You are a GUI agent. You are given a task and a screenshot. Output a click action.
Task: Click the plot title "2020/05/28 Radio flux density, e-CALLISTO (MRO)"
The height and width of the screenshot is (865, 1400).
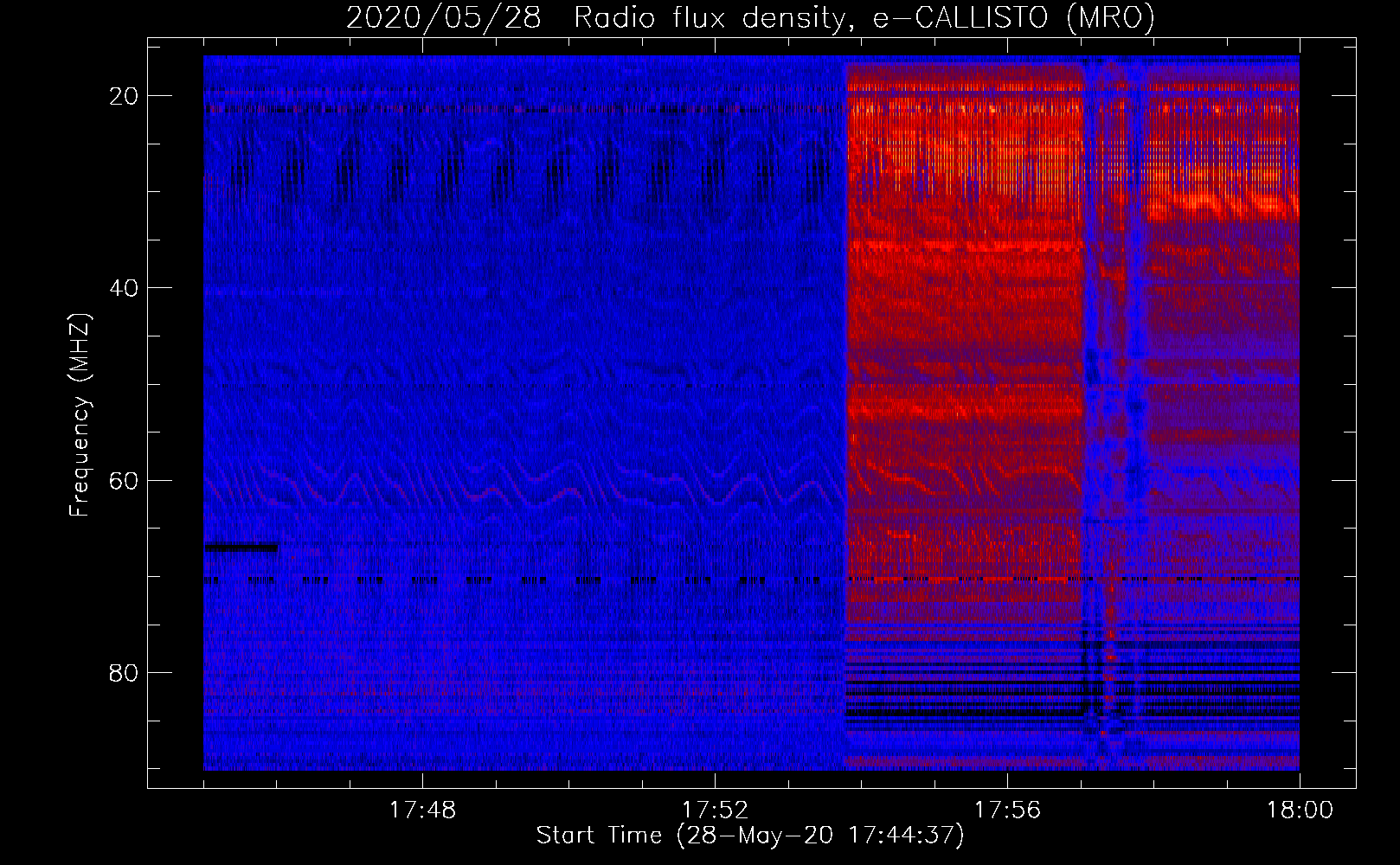750,17
